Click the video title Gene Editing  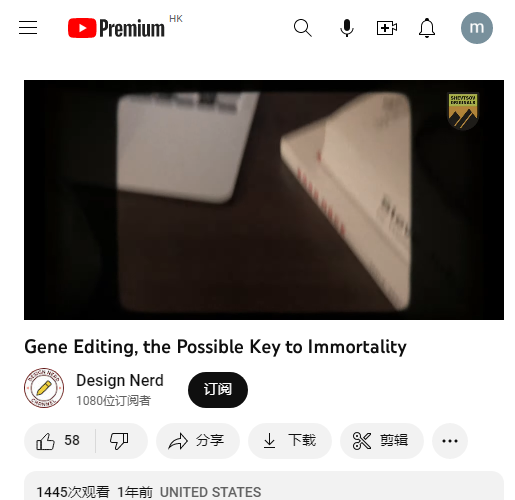tap(215, 347)
